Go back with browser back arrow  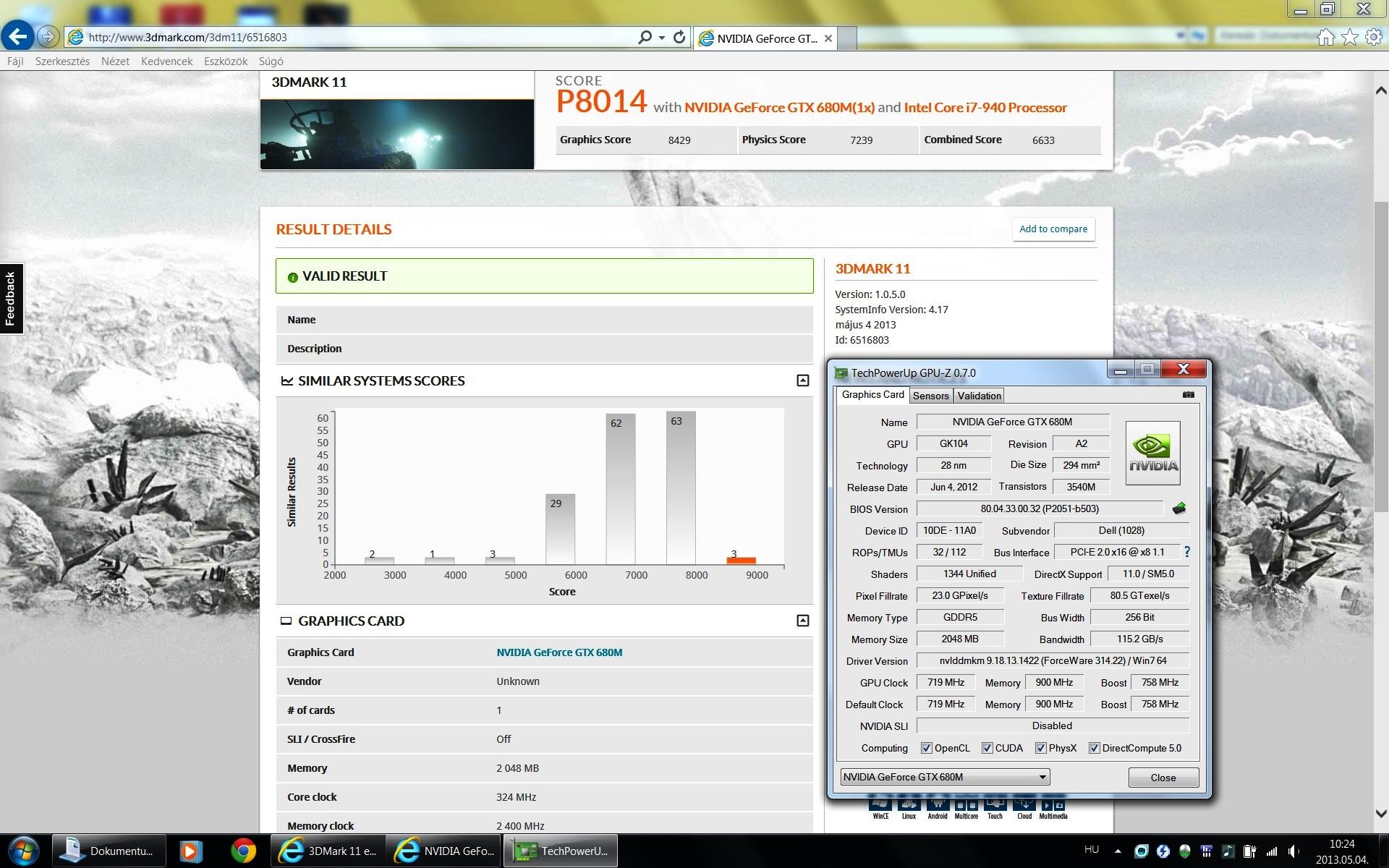click(x=18, y=36)
